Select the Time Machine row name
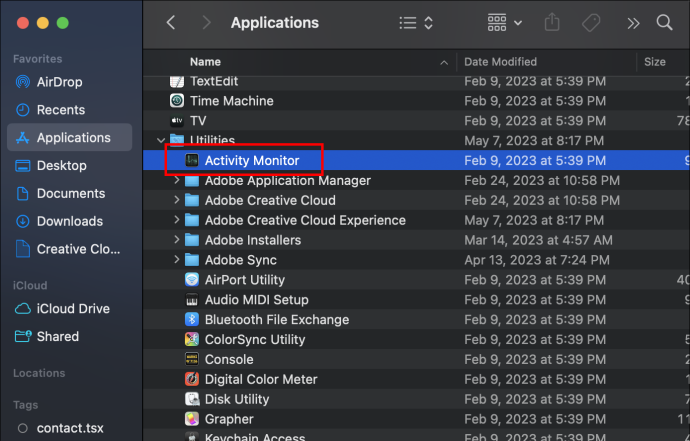This screenshot has width=690, height=441. click(x=232, y=101)
